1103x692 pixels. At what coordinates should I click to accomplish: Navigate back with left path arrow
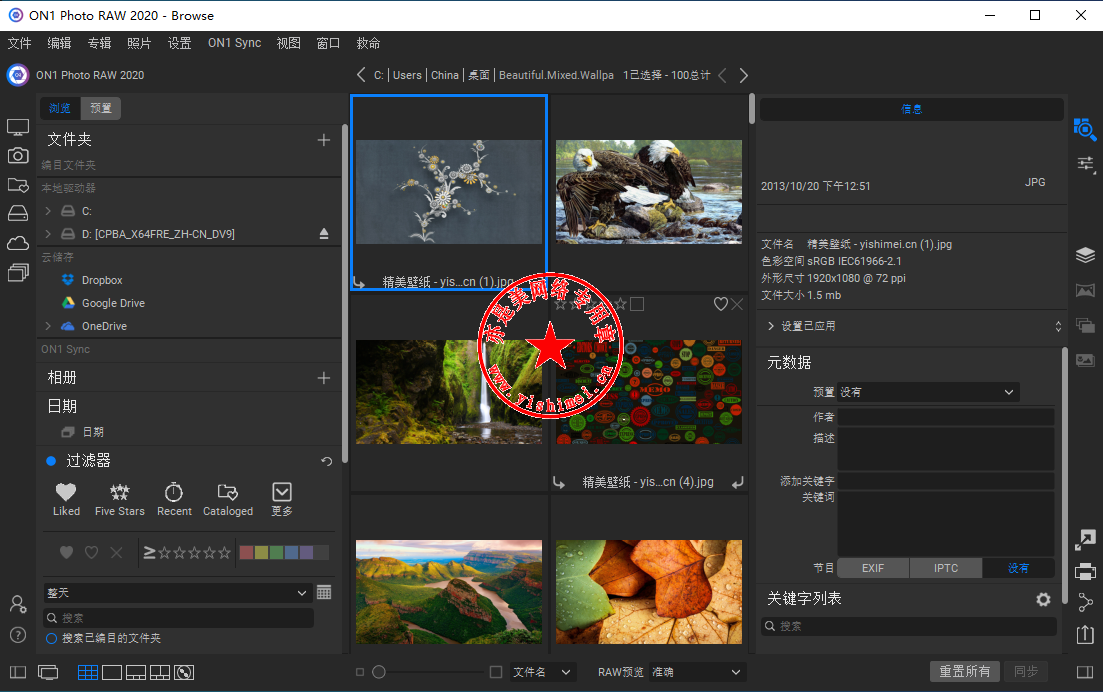click(361, 75)
